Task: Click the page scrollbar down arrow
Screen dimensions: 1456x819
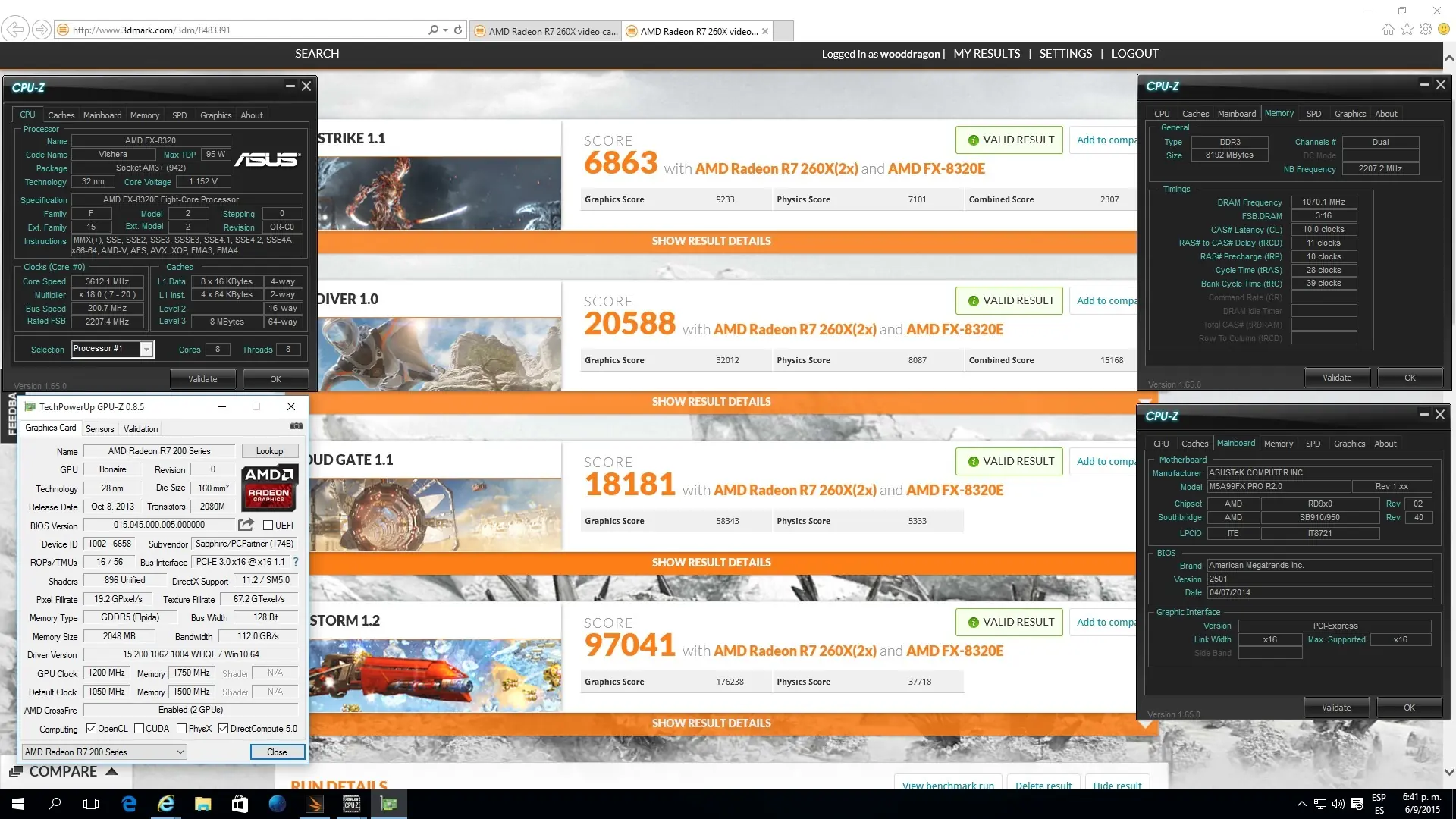Action: point(1449,773)
